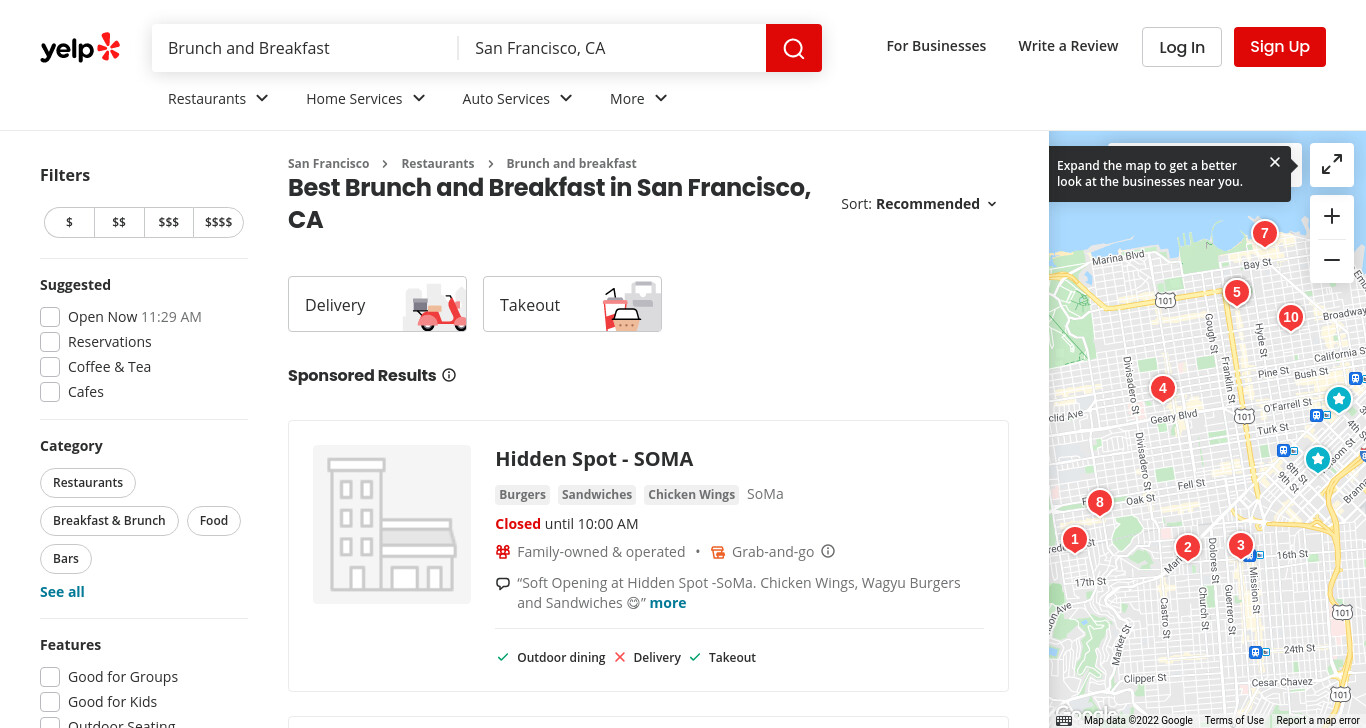
Task: Select the Delivery option tab
Action: [377, 304]
